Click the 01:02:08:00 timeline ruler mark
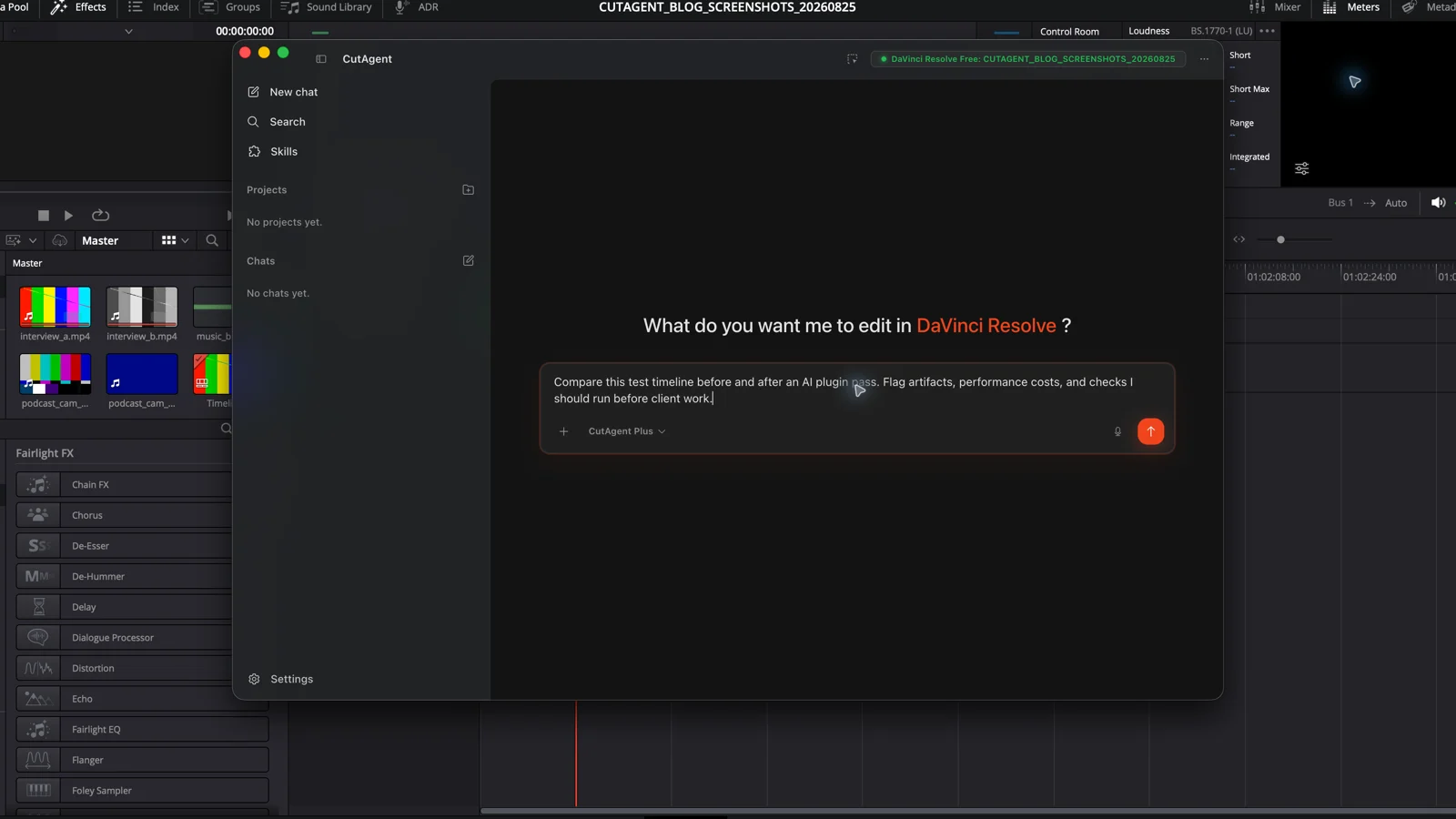Image resolution: width=1456 pixels, height=819 pixels. (1273, 278)
